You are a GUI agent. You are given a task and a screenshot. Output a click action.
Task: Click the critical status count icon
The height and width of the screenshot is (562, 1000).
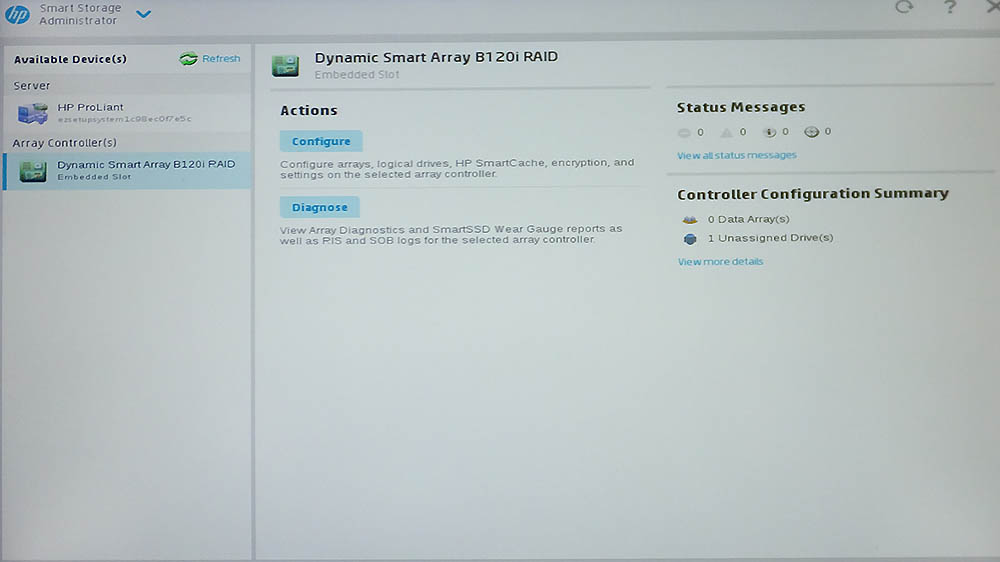[x=684, y=133]
